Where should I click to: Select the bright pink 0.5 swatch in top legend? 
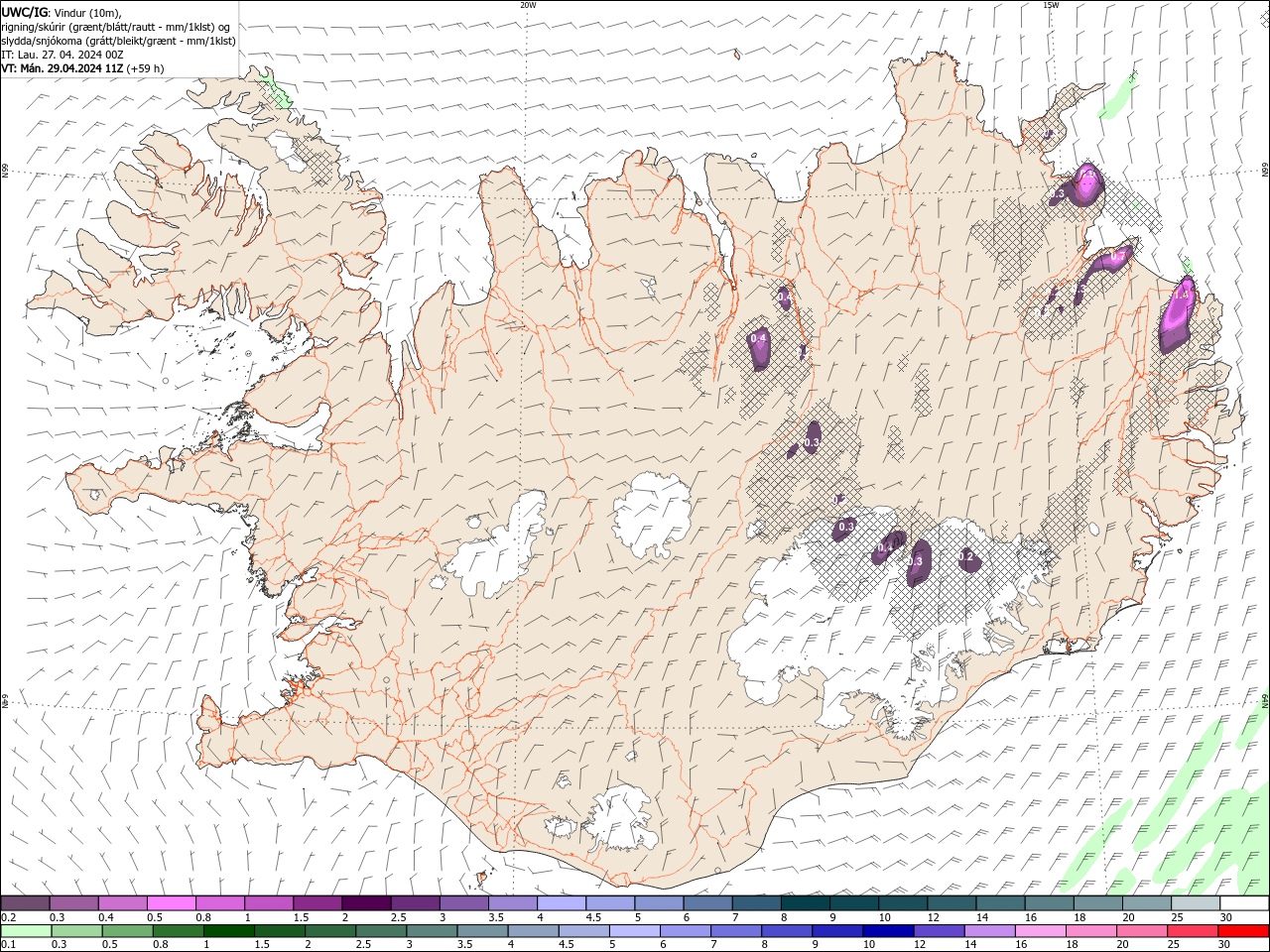click(171, 903)
